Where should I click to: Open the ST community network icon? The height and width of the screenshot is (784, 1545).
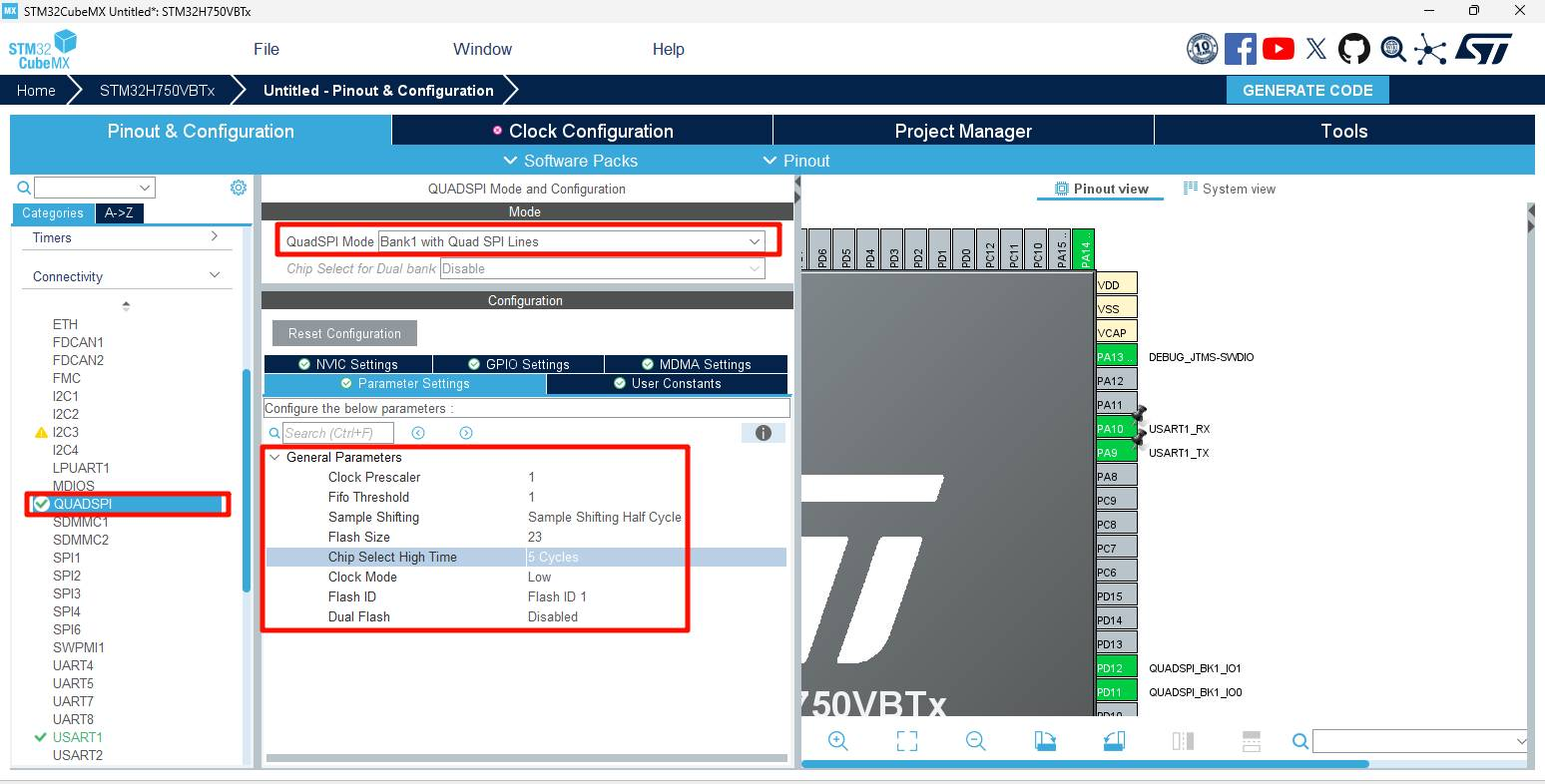click(1430, 49)
